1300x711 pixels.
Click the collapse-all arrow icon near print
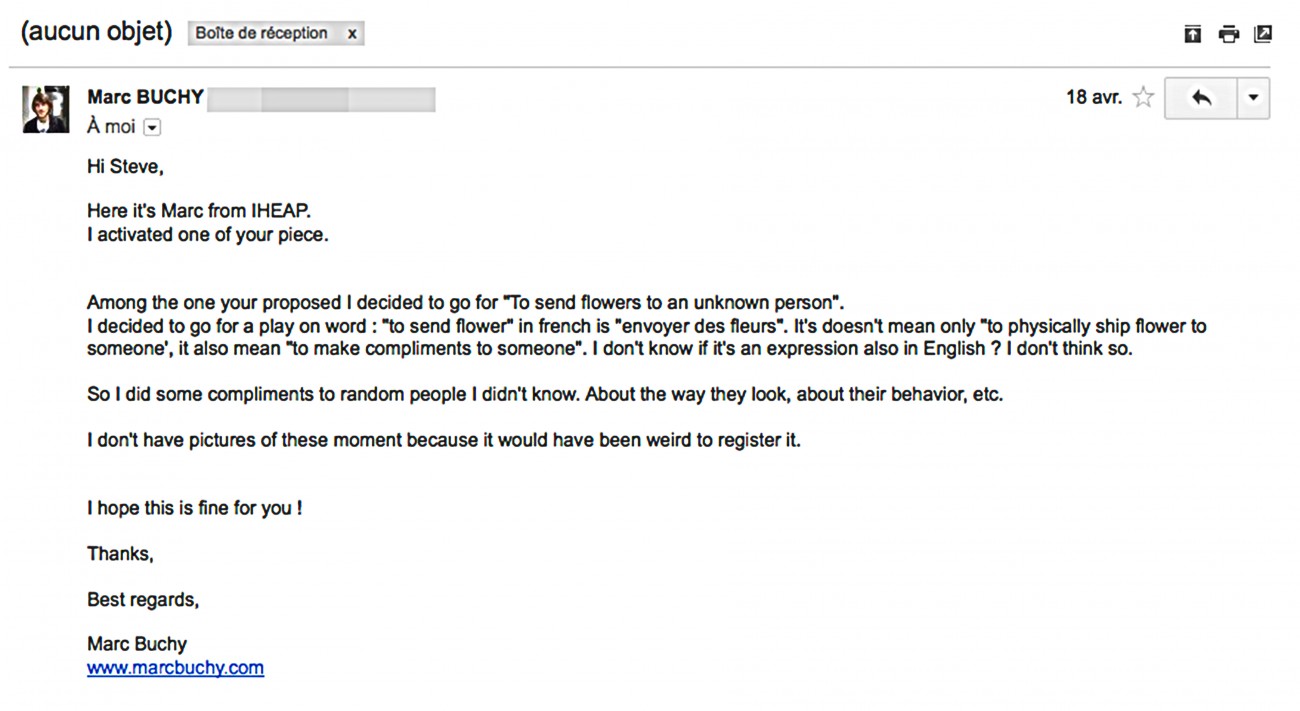1193,34
